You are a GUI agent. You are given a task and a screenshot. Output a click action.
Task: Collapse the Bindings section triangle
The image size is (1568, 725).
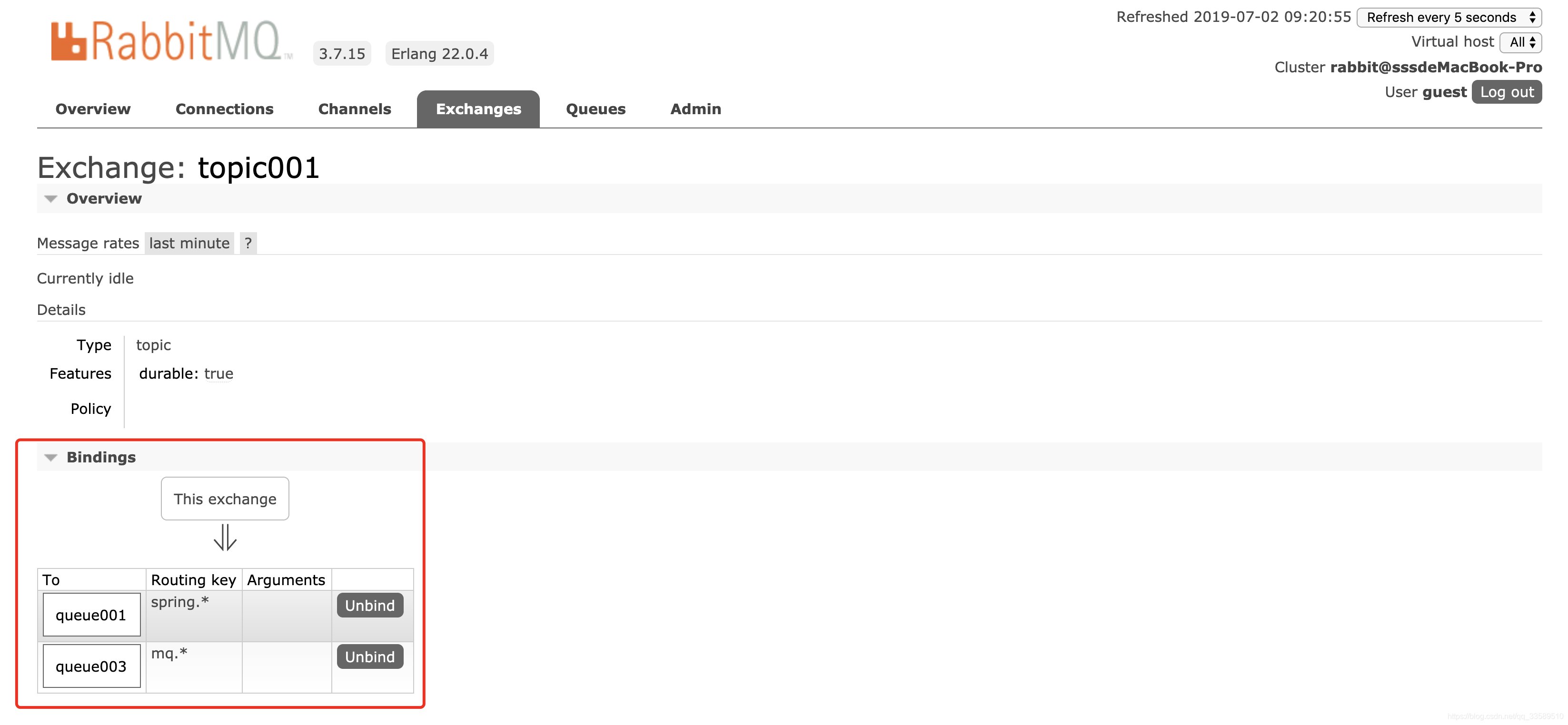51,457
